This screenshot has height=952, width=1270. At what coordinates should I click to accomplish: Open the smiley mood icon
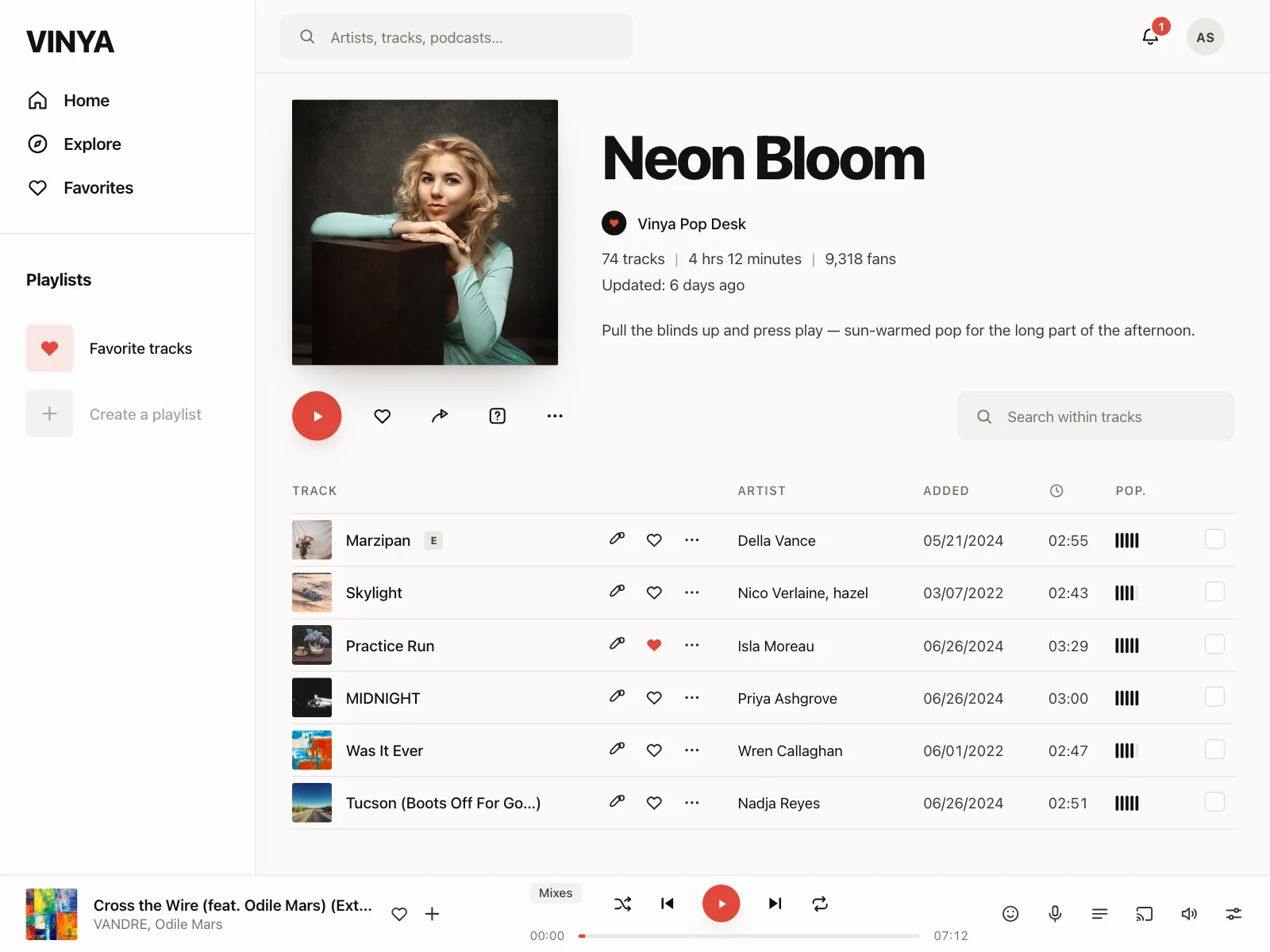click(x=1010, y=914)
